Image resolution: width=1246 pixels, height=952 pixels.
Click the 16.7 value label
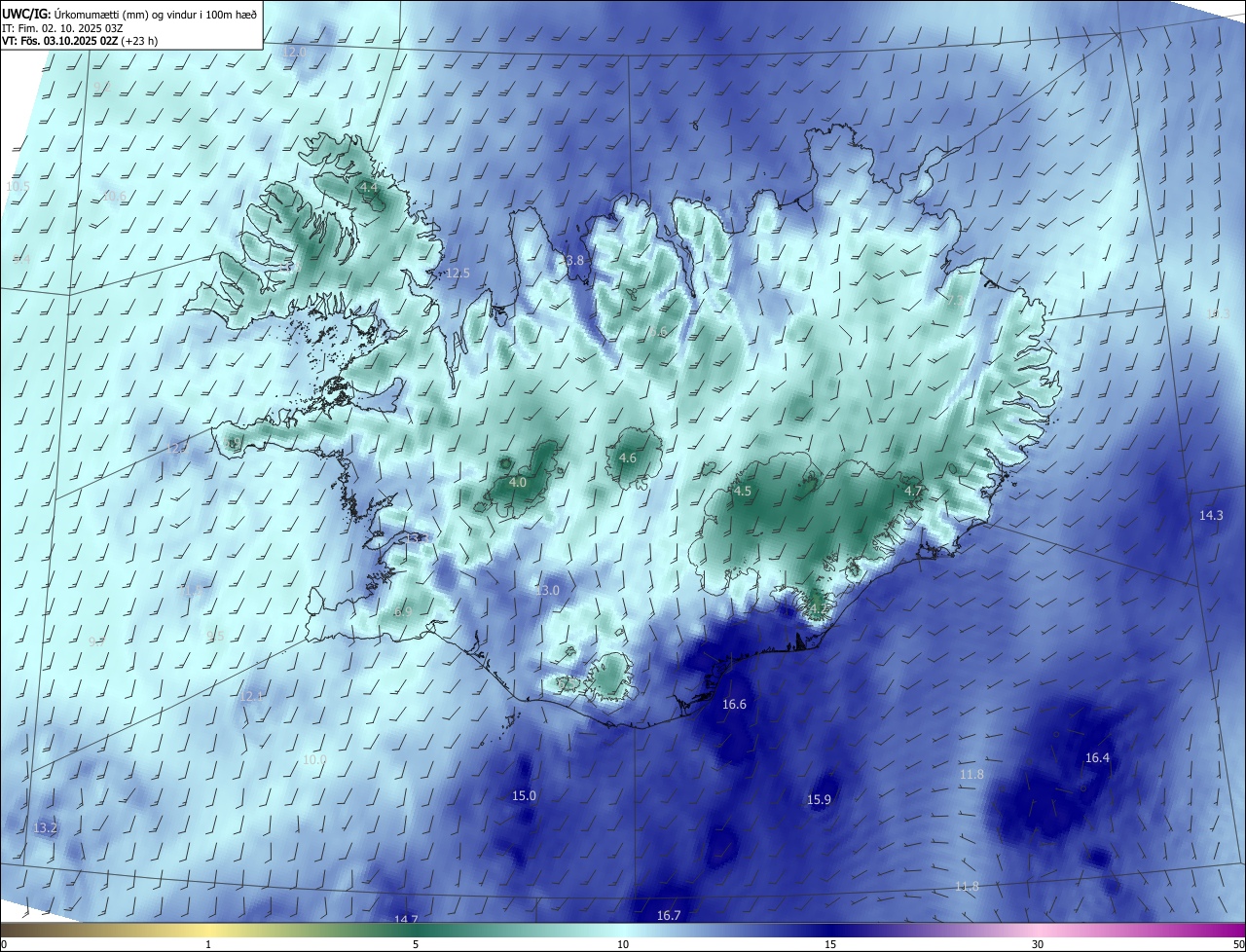pos(669,916)
